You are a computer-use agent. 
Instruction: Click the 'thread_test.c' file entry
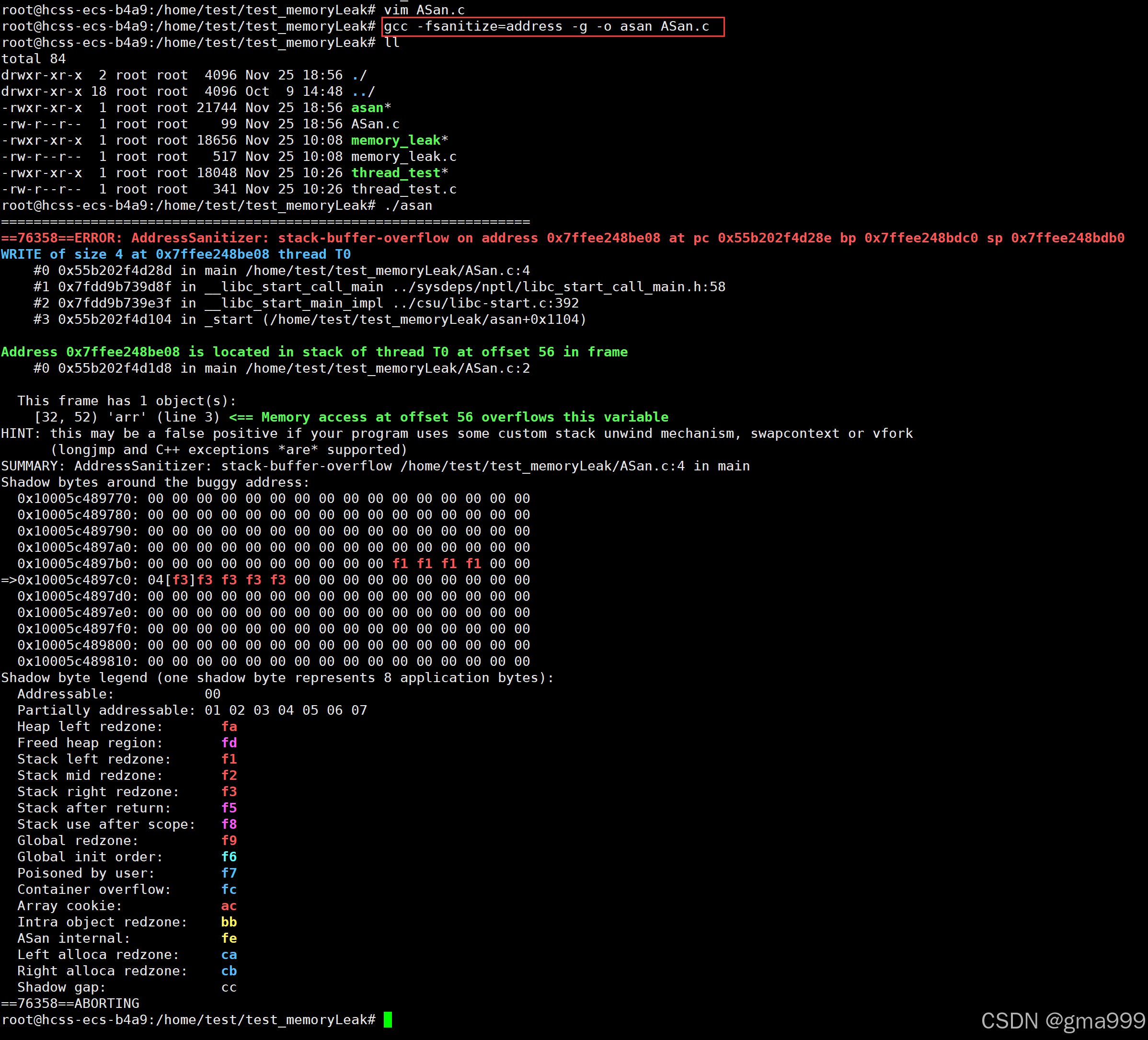pos(403,189)
